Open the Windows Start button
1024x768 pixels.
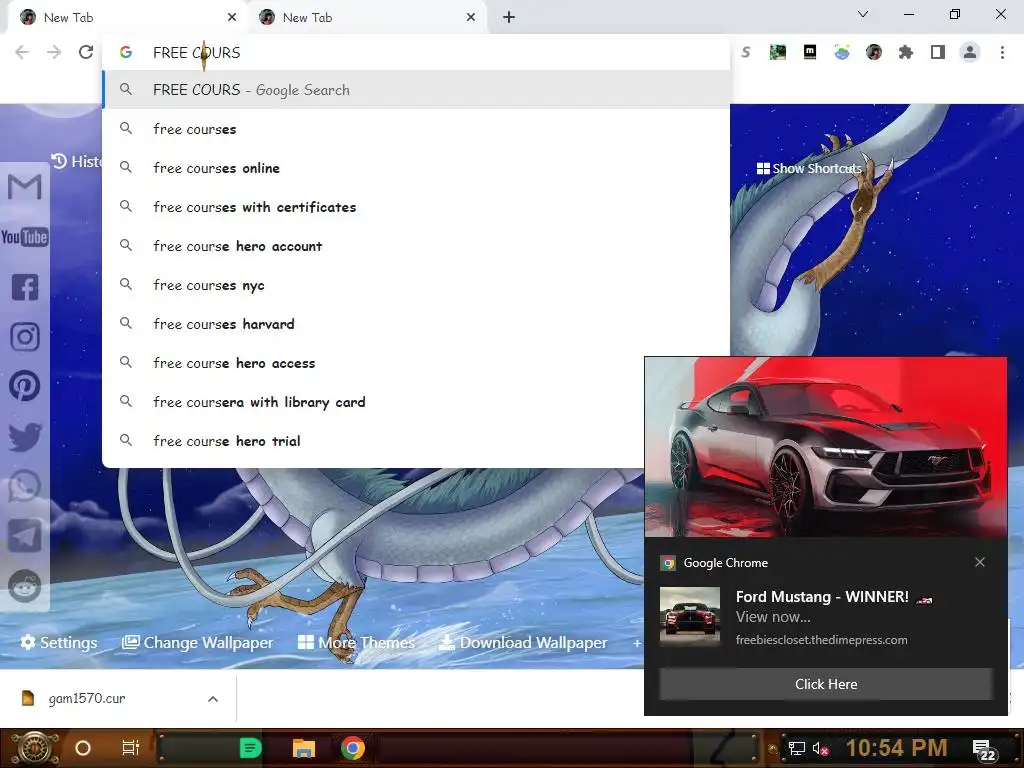click(33, 748)
